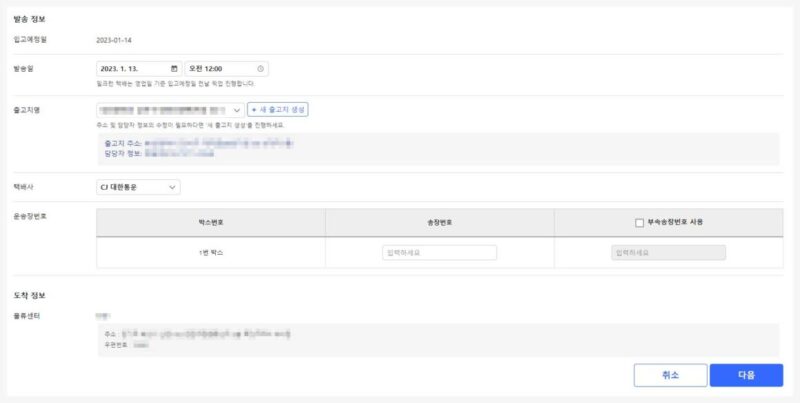
Task: Click the 출고지 주소 information box
Action: pyautogui.click(x=437, y=149)
